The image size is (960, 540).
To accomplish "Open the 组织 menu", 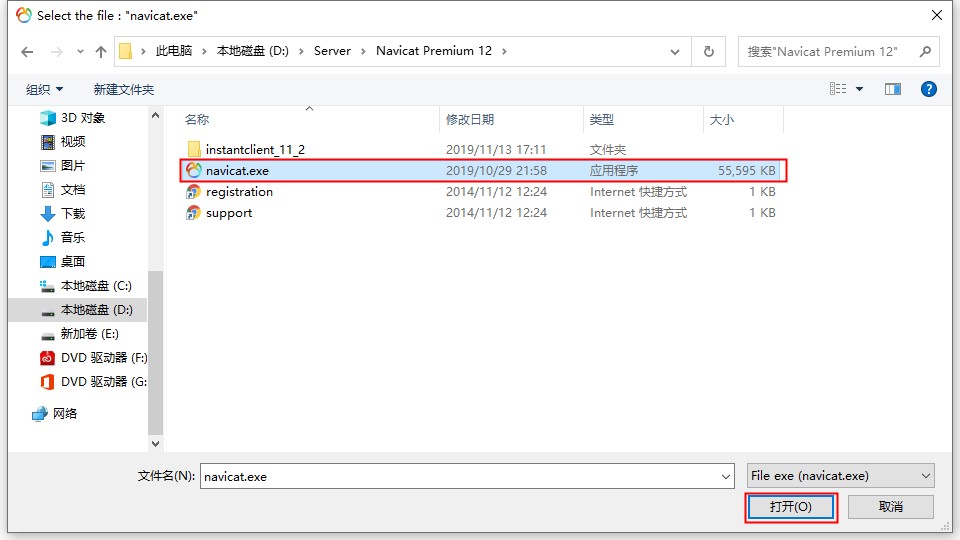I will click(44, 89).
